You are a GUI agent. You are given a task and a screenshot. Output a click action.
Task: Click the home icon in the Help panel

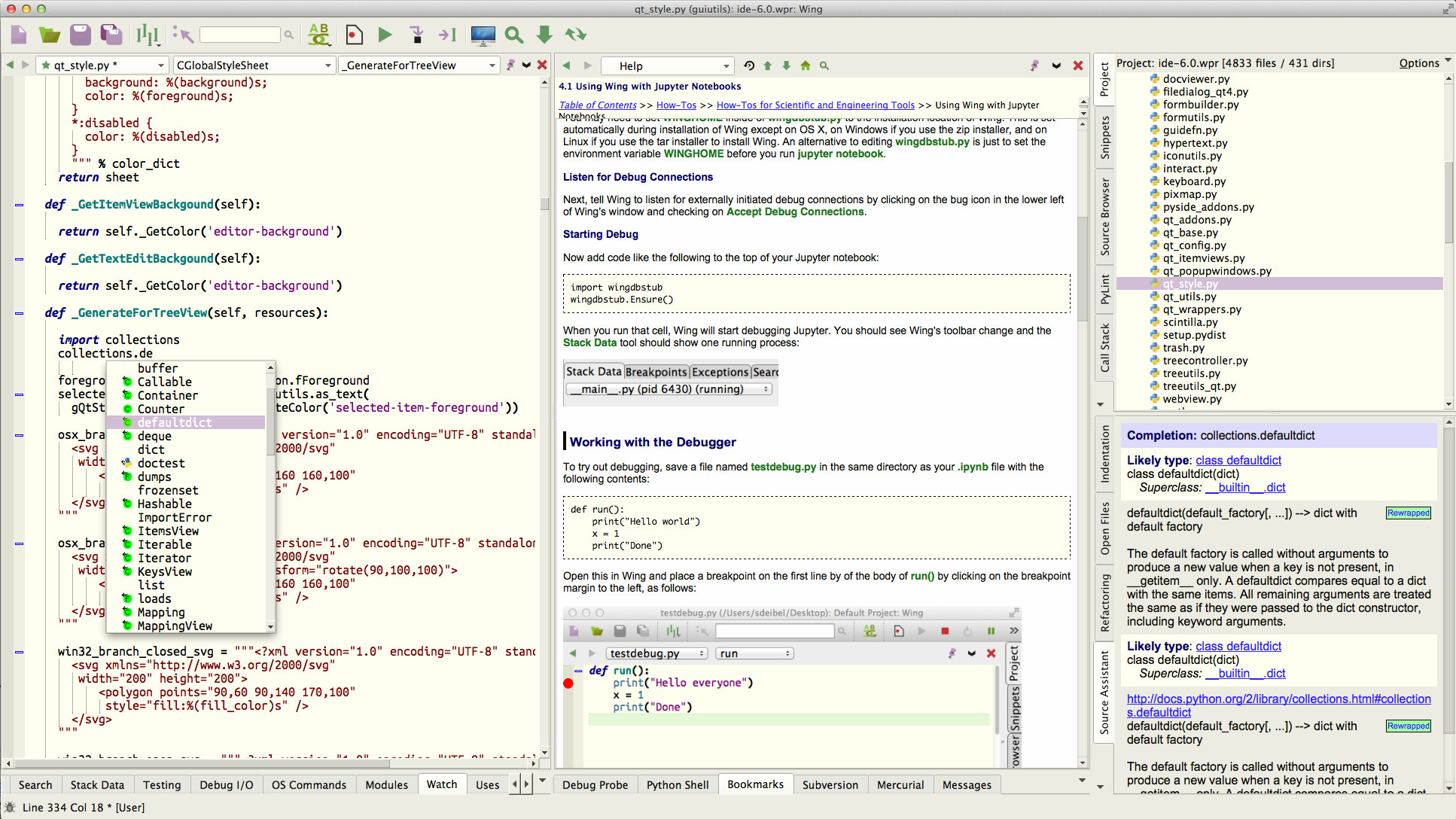(x=806, y=65)
